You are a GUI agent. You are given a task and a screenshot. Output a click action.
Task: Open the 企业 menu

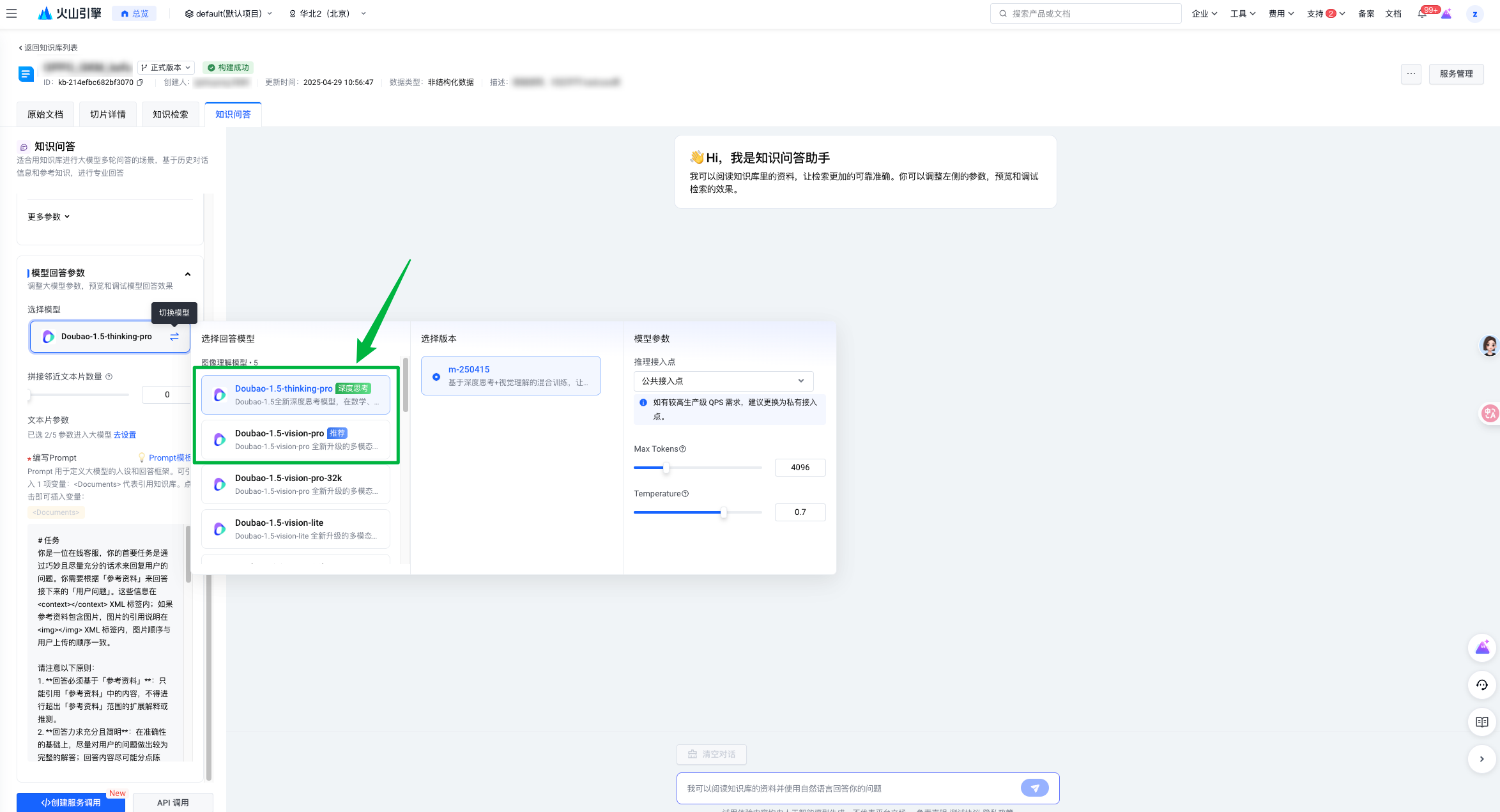pos(1204,13)
